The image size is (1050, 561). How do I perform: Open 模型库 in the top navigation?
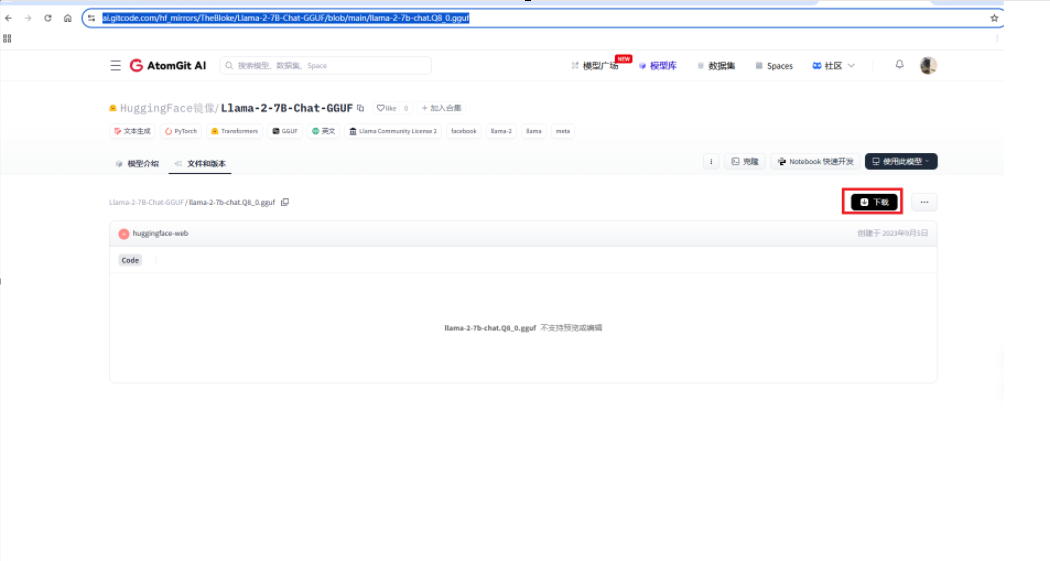click(x=658, y=66)
